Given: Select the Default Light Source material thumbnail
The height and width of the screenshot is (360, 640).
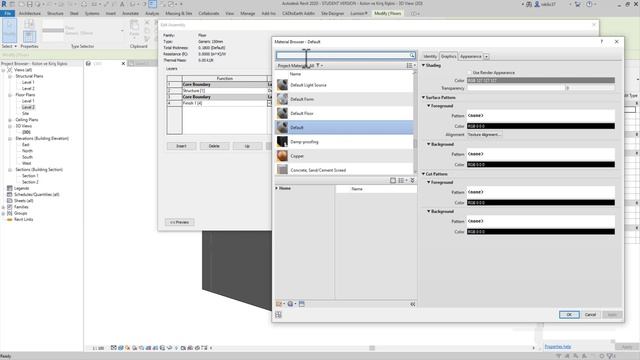Looking at the screenshot, I should tap(282, 85).
